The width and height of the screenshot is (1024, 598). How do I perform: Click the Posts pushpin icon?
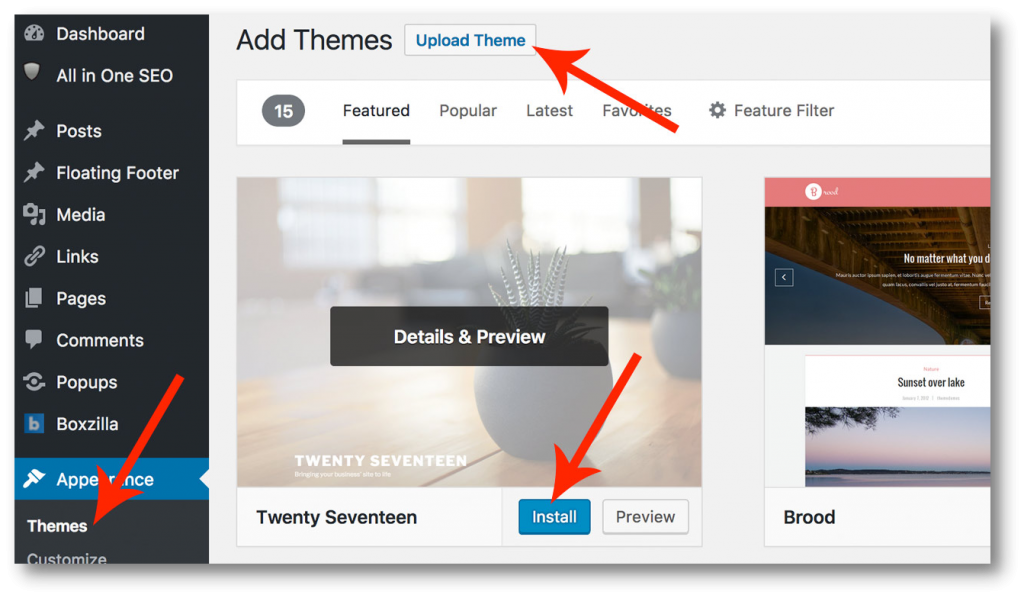click(x=35, y=131)
